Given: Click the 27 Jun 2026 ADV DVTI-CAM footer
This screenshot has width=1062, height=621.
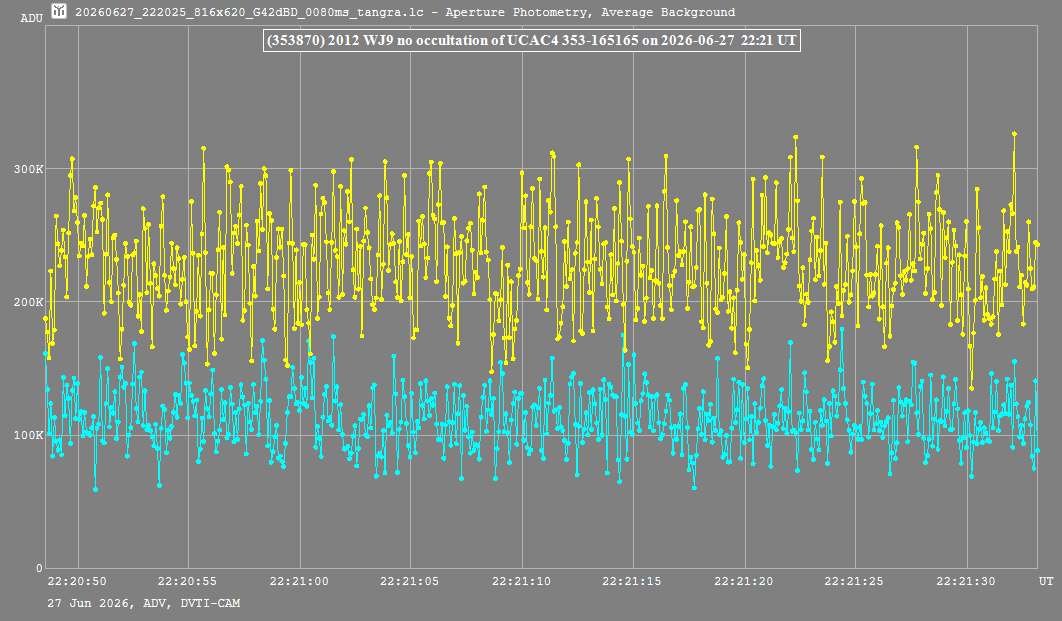Looking at the screenshot, I should [x=144, y=603].
